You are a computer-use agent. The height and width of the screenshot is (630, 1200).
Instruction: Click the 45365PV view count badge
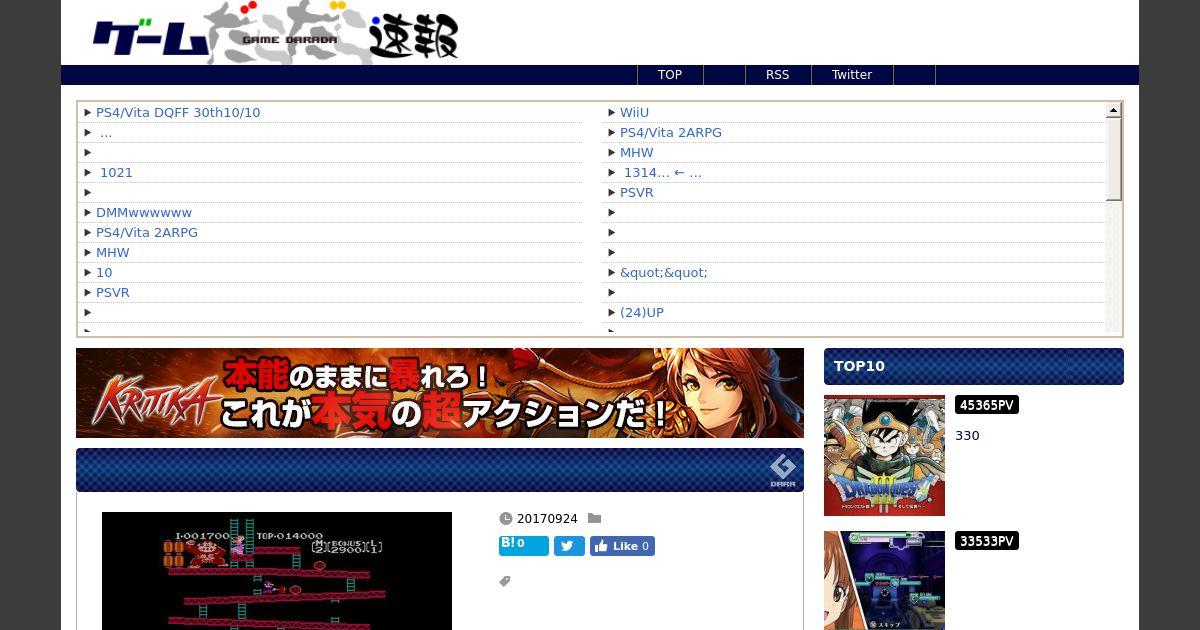click(987, 405)
